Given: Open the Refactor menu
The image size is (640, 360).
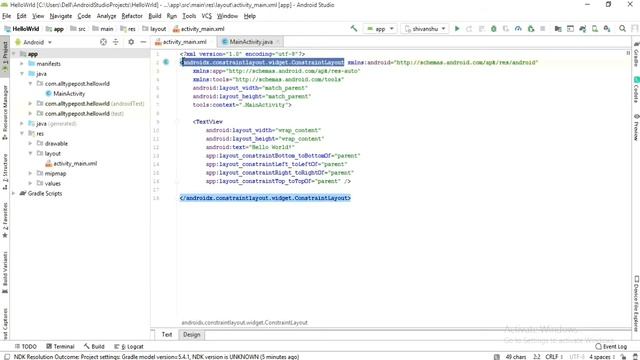Looking at the screenshot, I should (x=132, y=16).
